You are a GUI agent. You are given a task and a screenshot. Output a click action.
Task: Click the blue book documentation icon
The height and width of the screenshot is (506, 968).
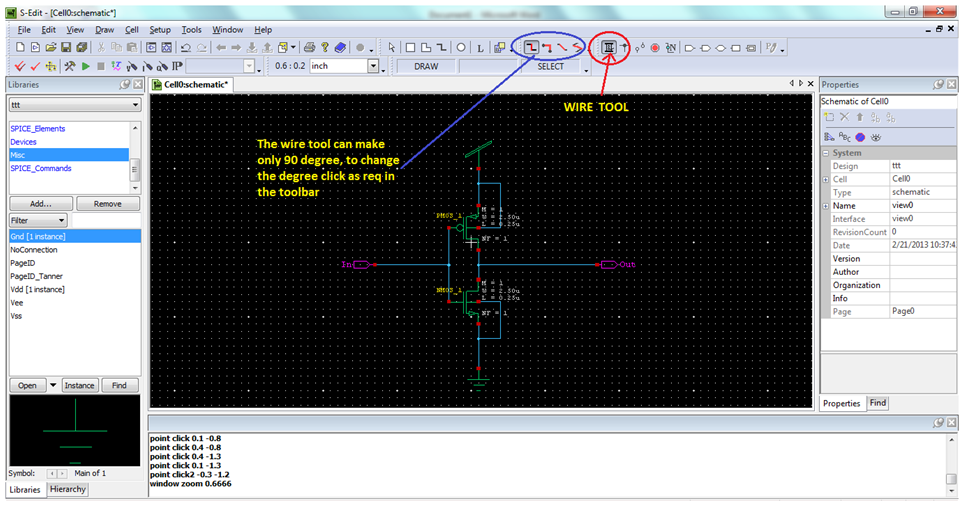(x=340, y=48)
